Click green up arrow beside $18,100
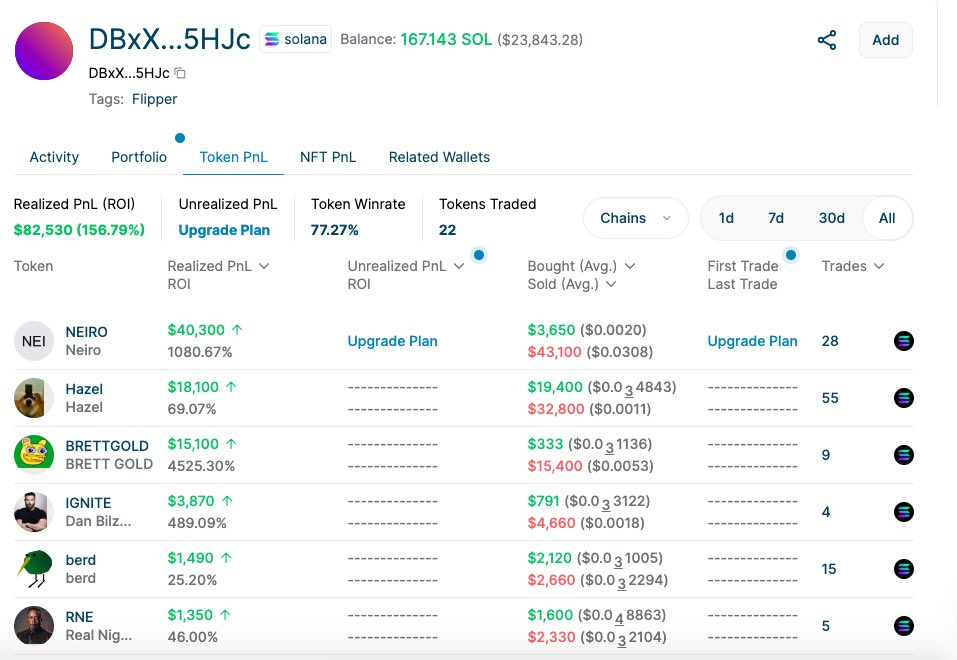The height and width of the screenshot is (660, 957). pyautogui.click(x=231, y=386)
